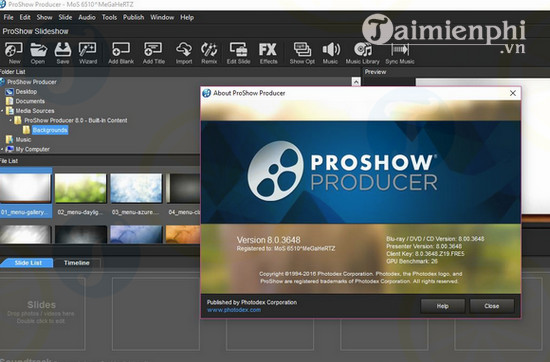This screenshot has width=550, height=362.
Task: Open the File menu
Action: pos(8,17)
